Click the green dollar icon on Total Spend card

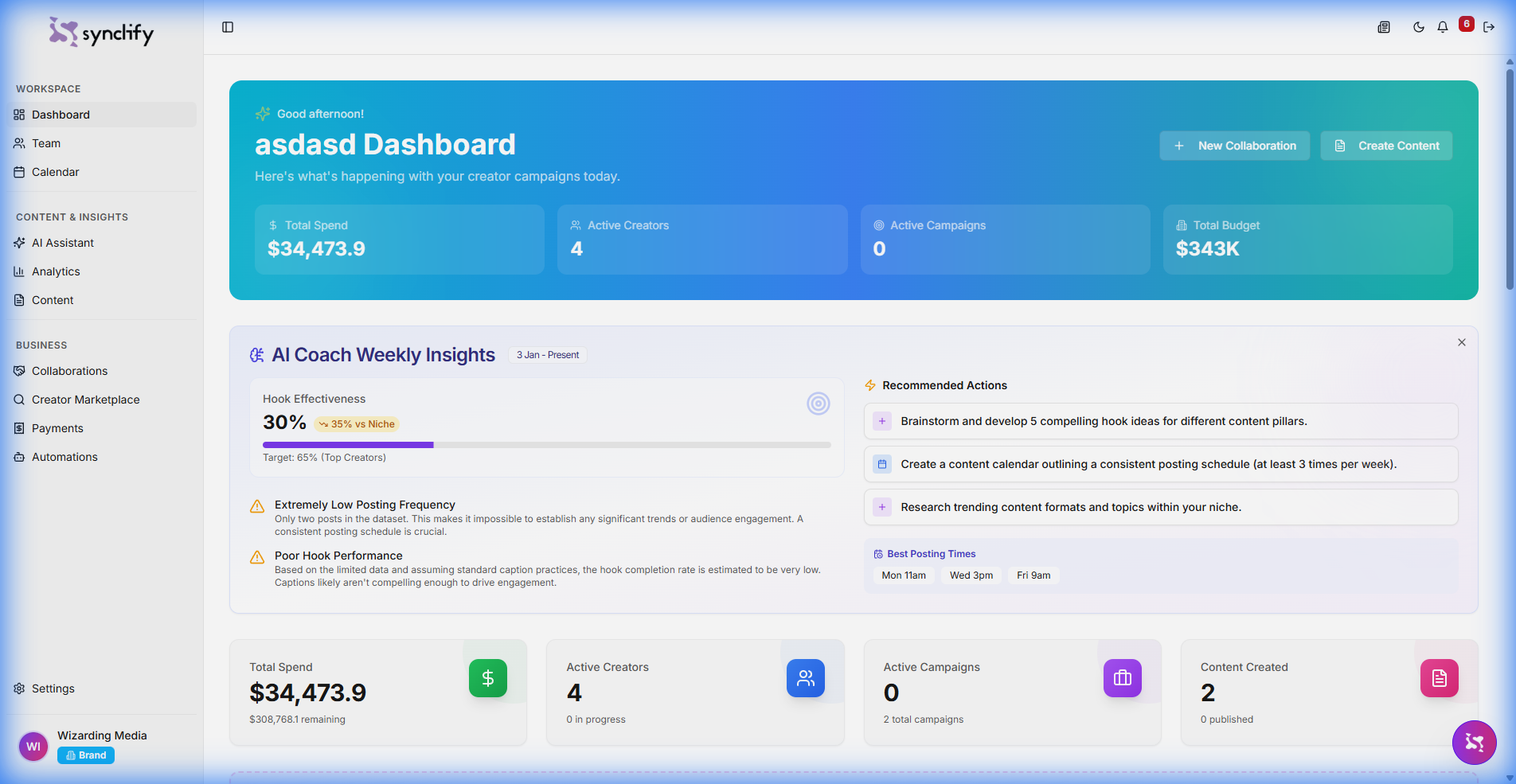click(x=487, y=677)
